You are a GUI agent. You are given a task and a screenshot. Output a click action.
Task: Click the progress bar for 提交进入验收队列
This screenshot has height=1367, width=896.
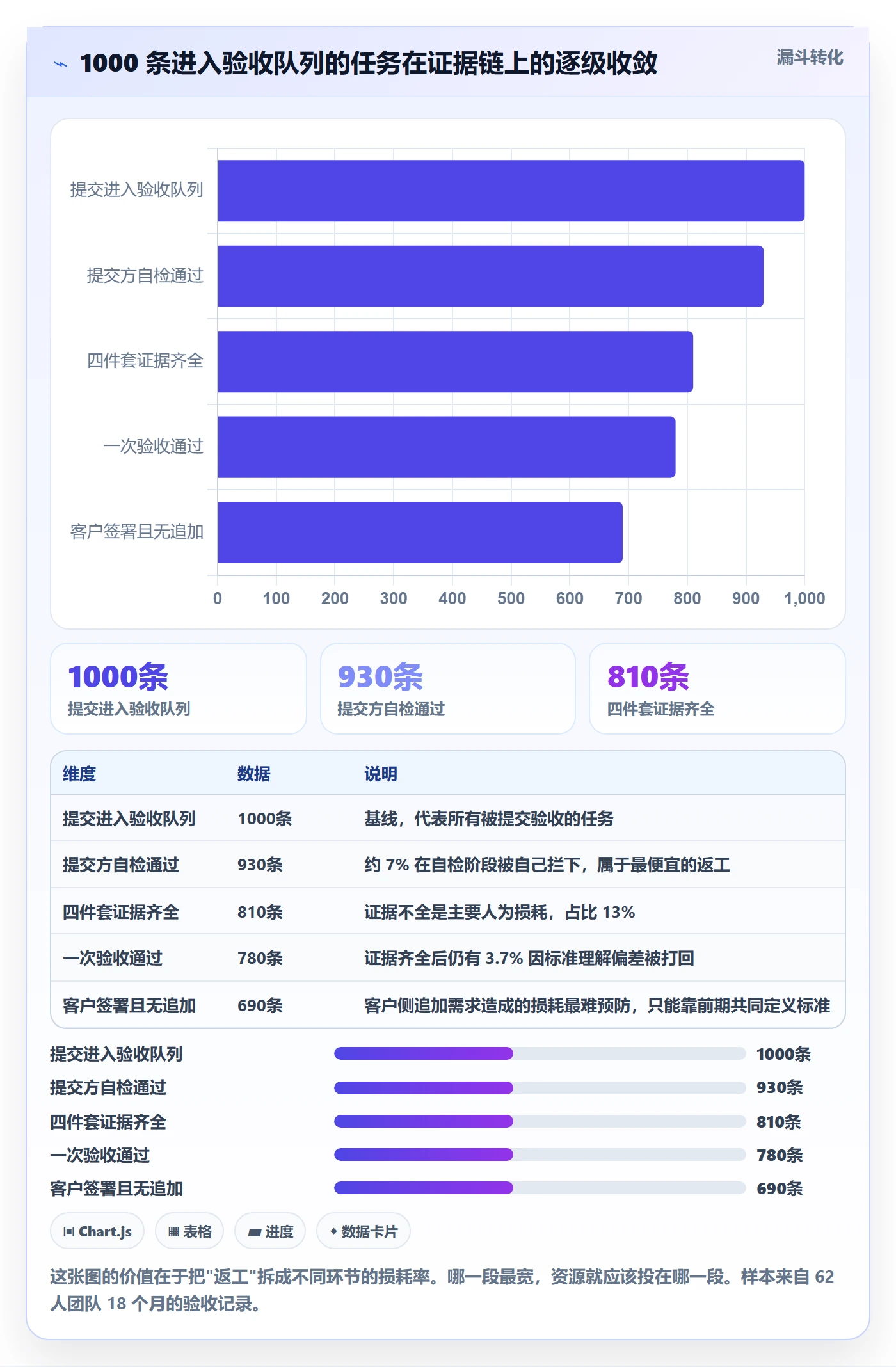pos(540,1053)
